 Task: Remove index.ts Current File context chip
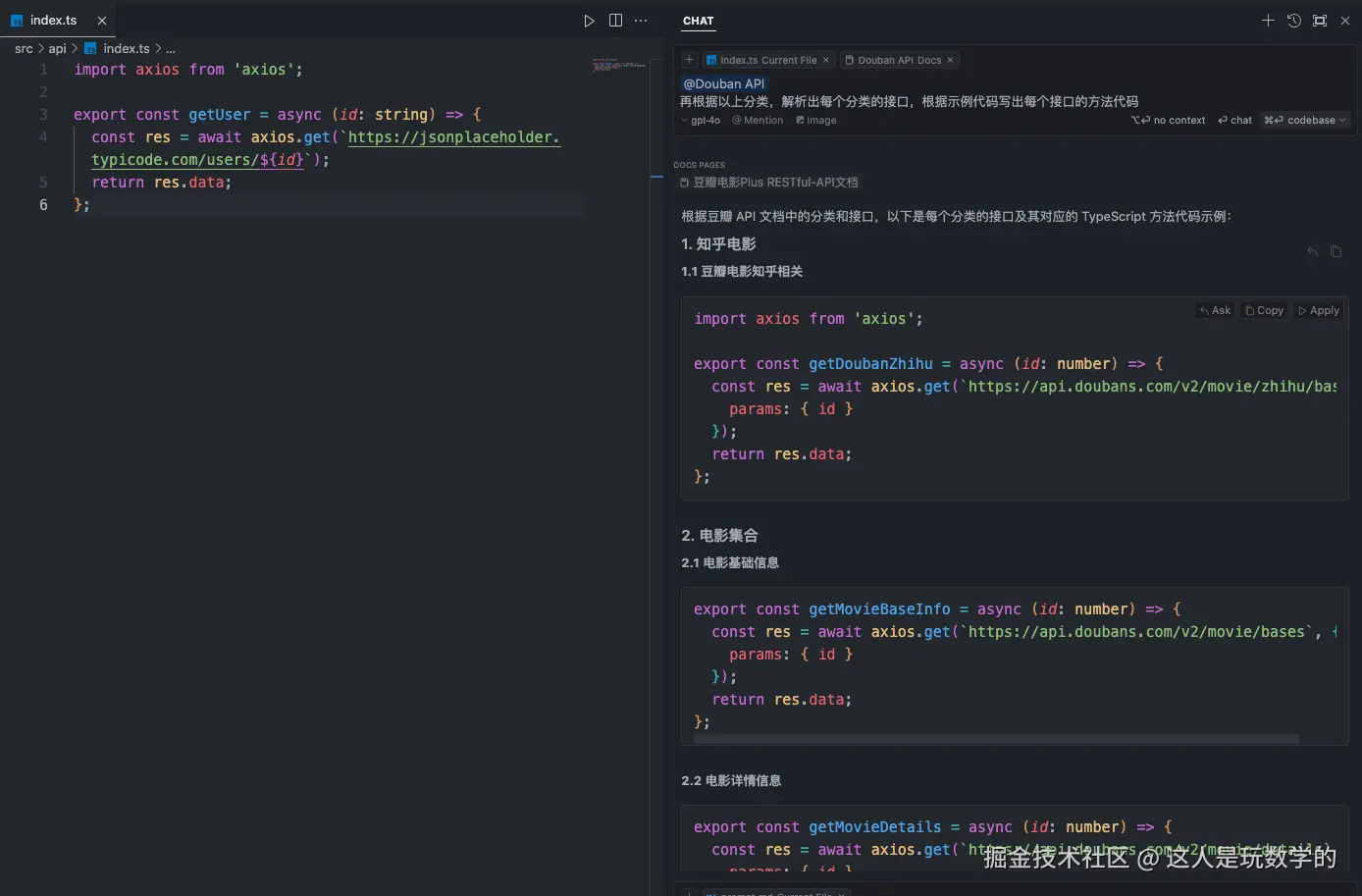(x=826, y=60)
